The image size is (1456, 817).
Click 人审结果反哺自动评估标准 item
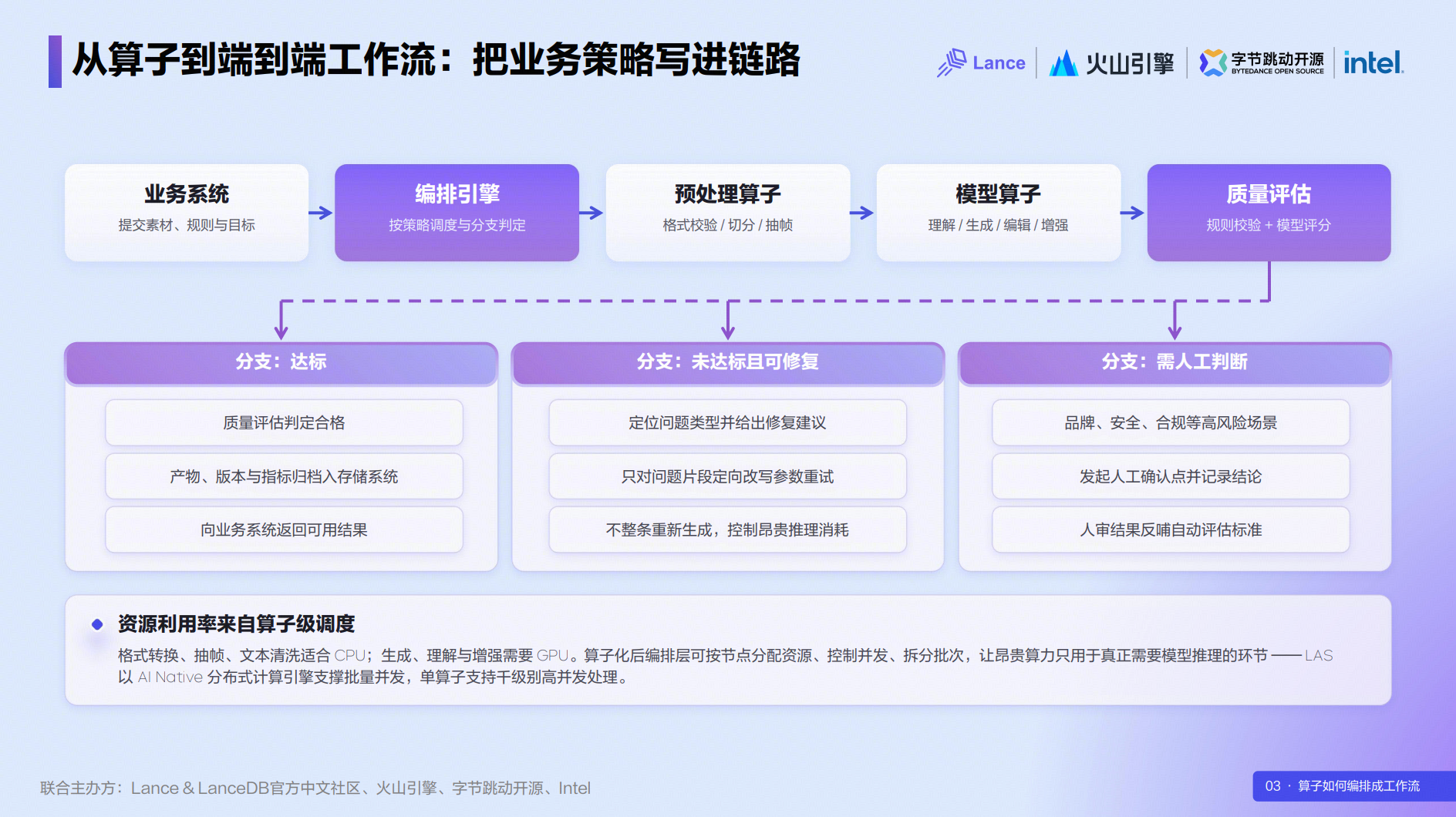coord(1171,530)
